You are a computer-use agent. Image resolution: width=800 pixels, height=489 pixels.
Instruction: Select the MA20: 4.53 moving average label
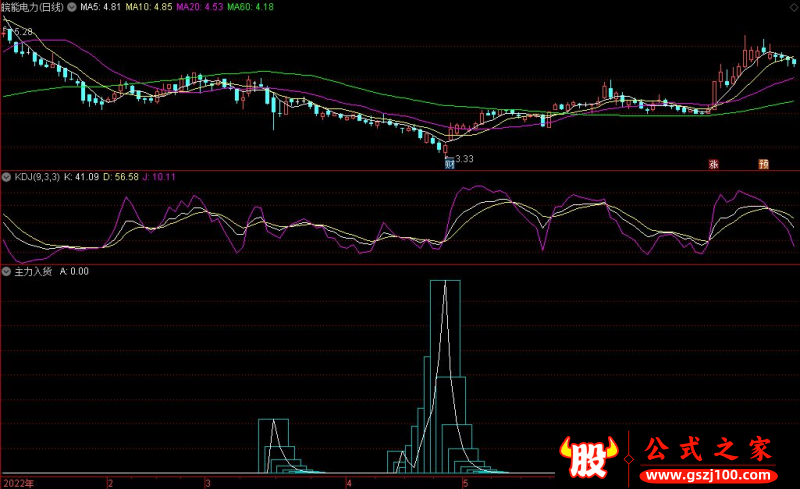pos(199,7)
